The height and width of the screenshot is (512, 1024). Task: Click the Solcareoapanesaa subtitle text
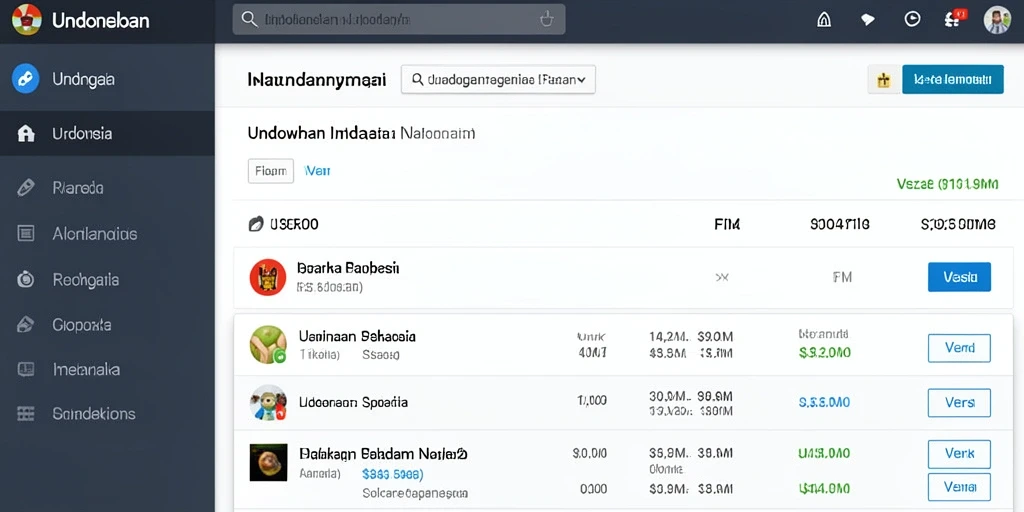[x=415, y=493]
